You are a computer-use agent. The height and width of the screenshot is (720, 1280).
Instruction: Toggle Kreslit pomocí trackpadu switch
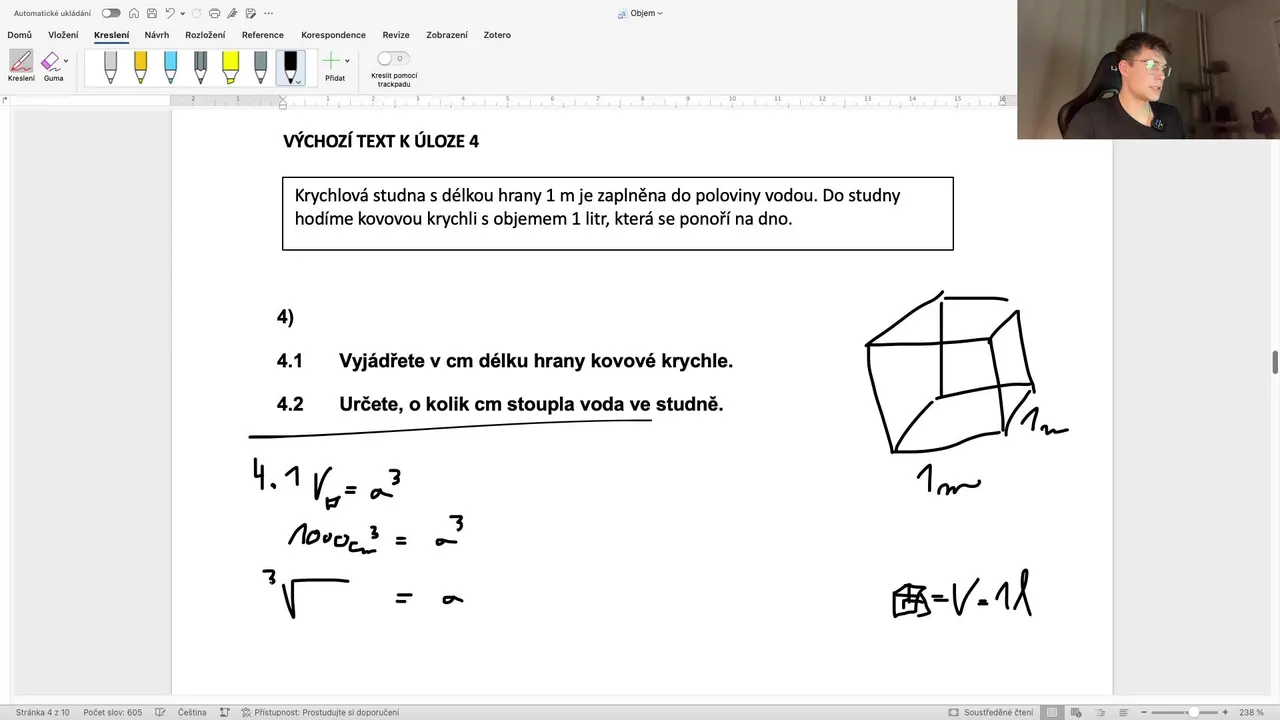click(x=393, y=59)
